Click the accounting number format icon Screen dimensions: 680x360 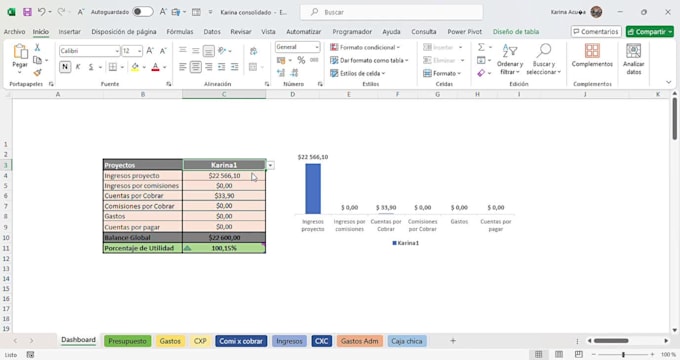[x=281, y=60]
